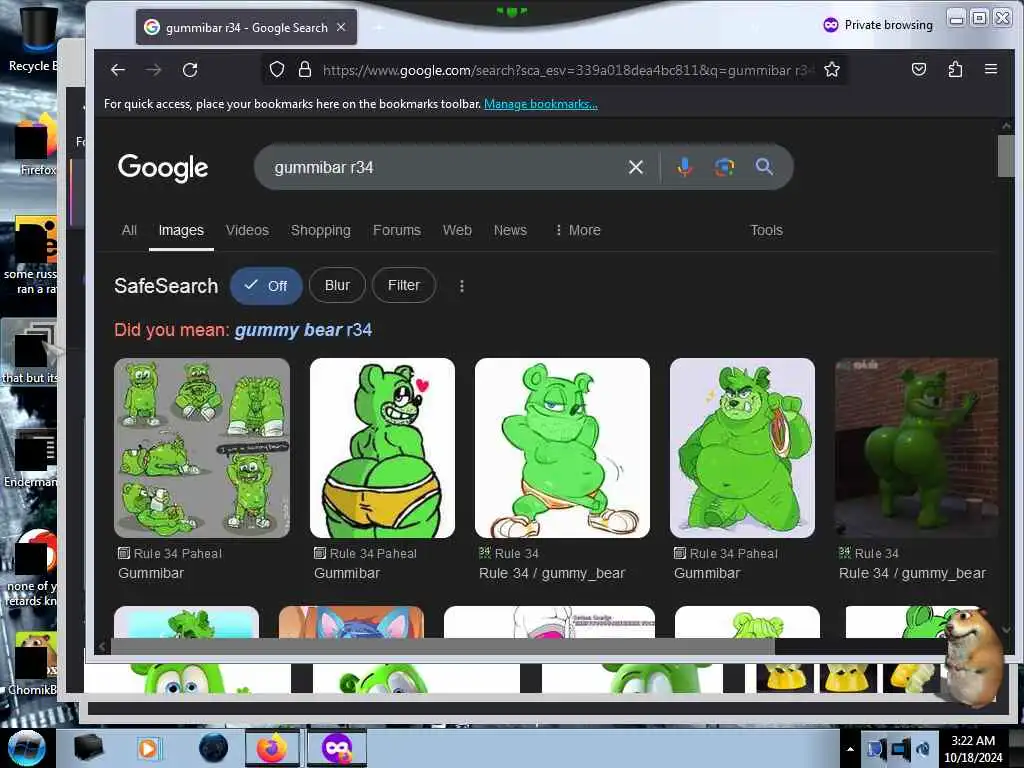Focus the Google search input field
This screenshot has width=1024, height=768.
444,168
